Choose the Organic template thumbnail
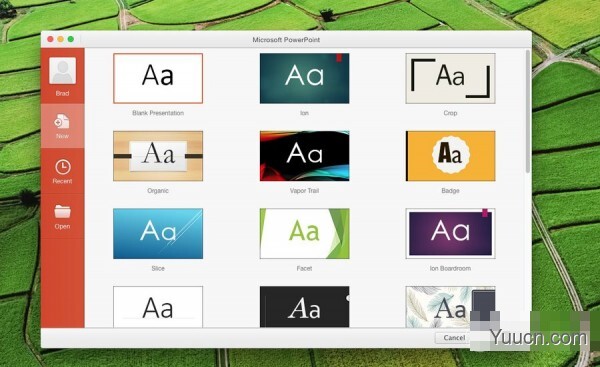 (158, 156)
